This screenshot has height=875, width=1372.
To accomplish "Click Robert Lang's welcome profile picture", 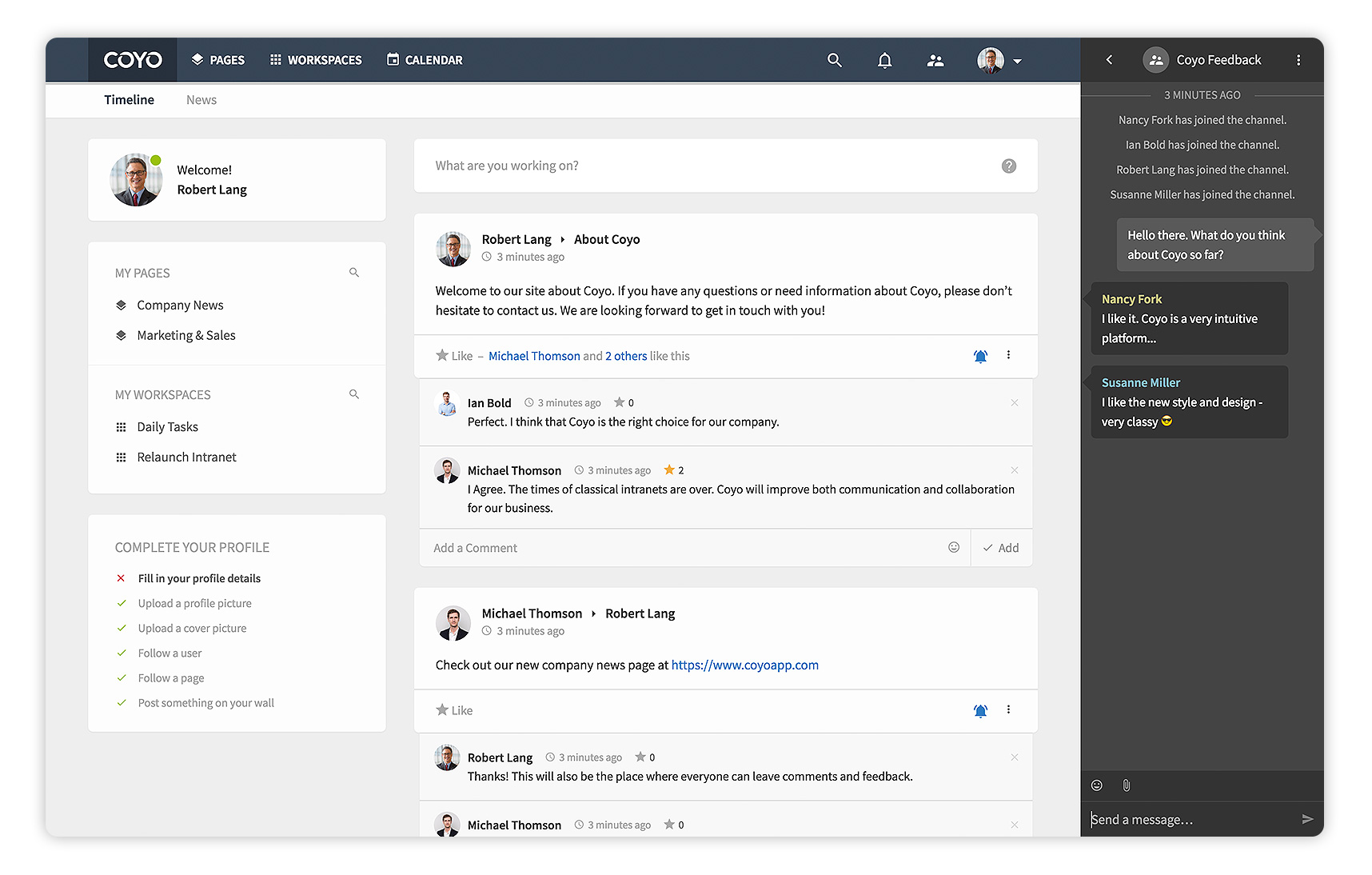I will point(136,180).
